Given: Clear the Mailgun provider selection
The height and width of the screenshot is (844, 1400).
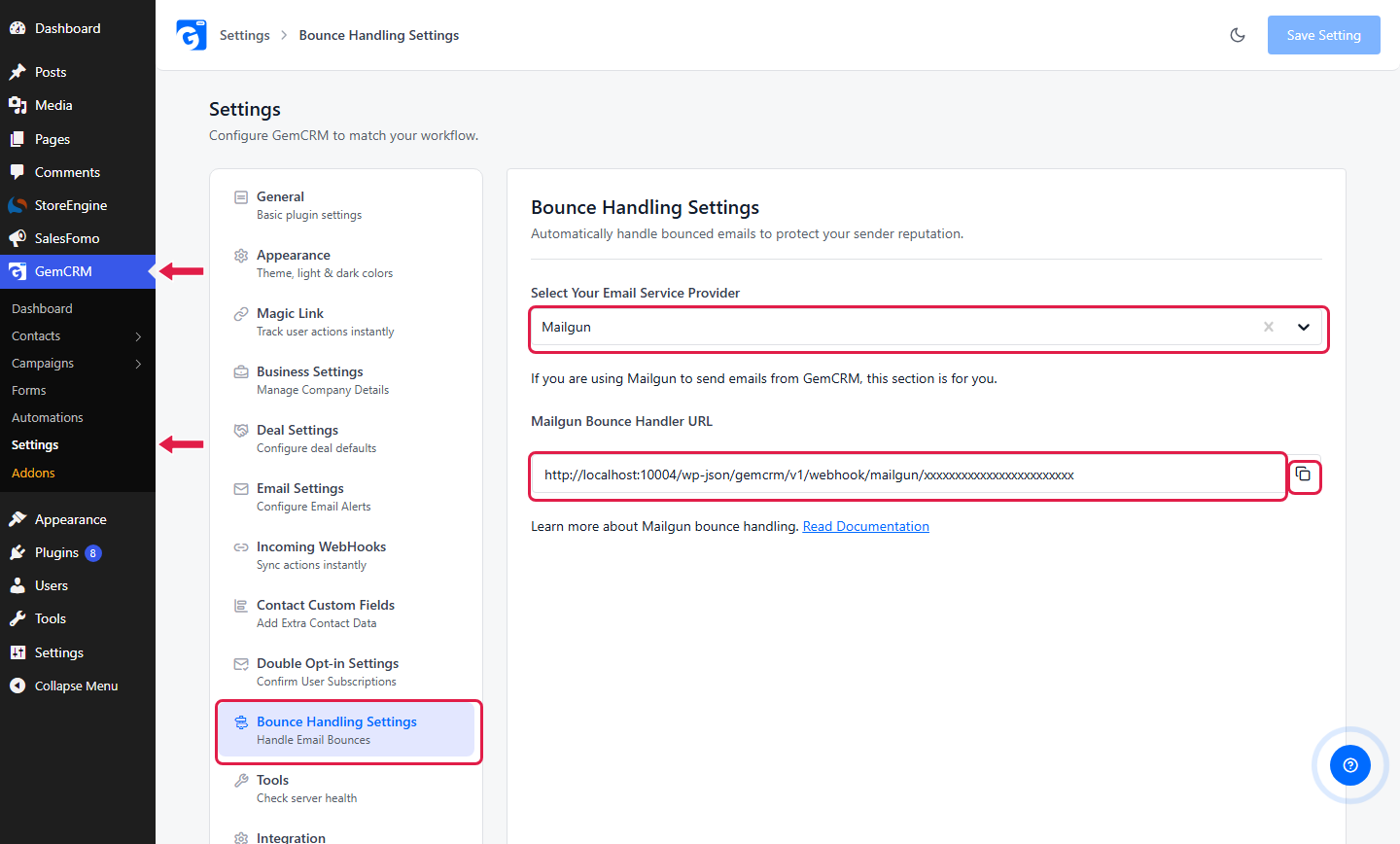Looking at the screenshot, I should [1268, 327].
